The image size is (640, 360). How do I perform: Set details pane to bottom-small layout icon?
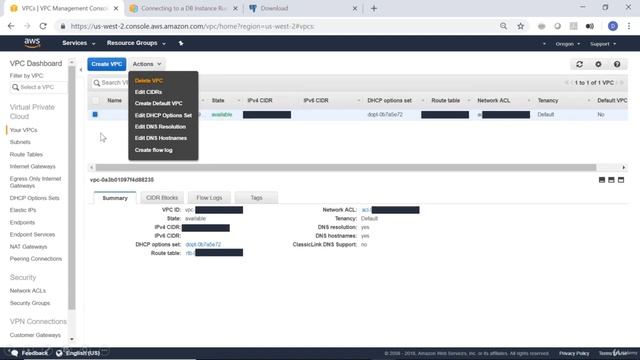602,180
